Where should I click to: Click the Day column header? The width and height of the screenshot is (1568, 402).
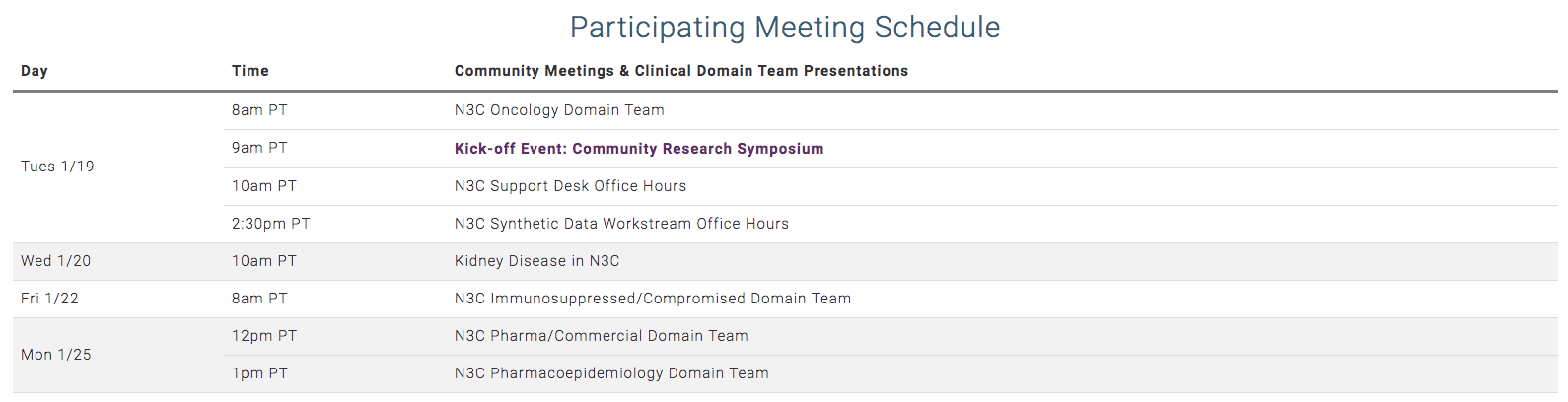[x=35, y=71]
